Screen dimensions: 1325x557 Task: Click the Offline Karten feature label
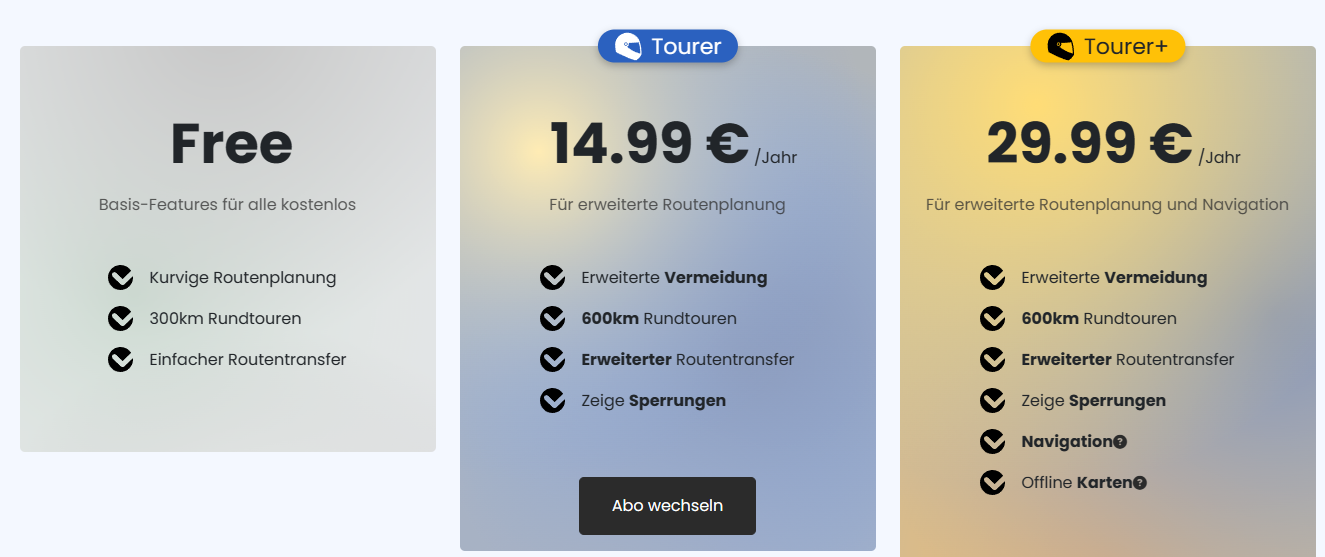coord(1076,483)
